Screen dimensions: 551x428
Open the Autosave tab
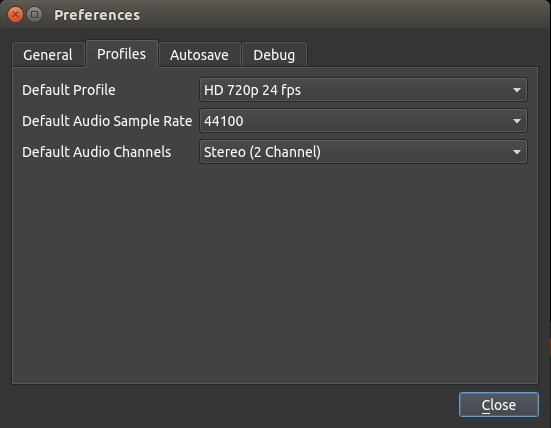pyautogui.click(x=199, y=55)
